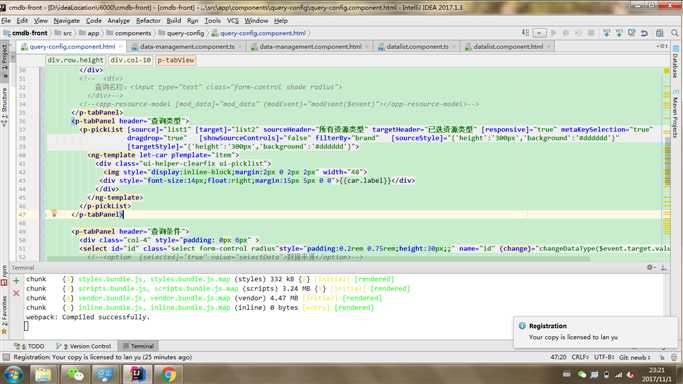Open Git branch selector in status bar
Viewport: 683px width, 384px height.
coord(635,357)
